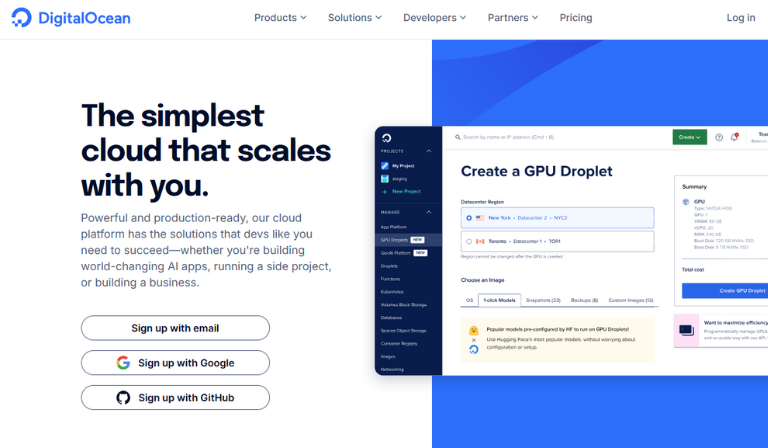Open Images in sidebar
768x448 pixels.
tap(388, 357)
